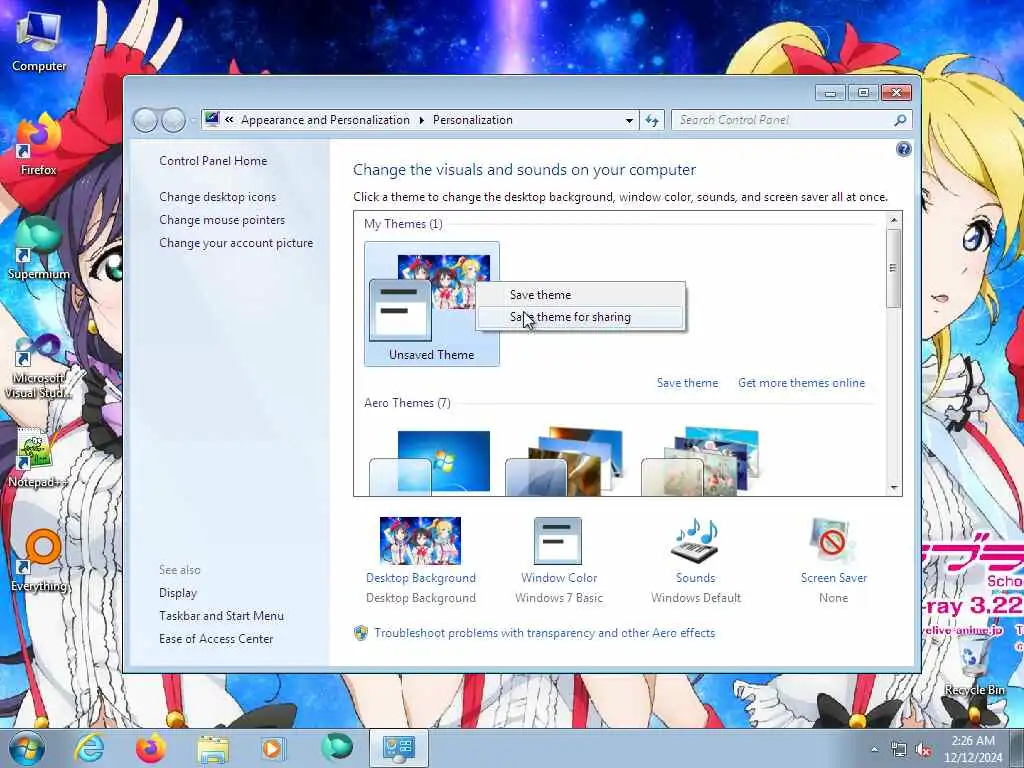This screenshot has width=1024, height=768.
Task: Click the Window Color caption link
Action: [559, 577]
